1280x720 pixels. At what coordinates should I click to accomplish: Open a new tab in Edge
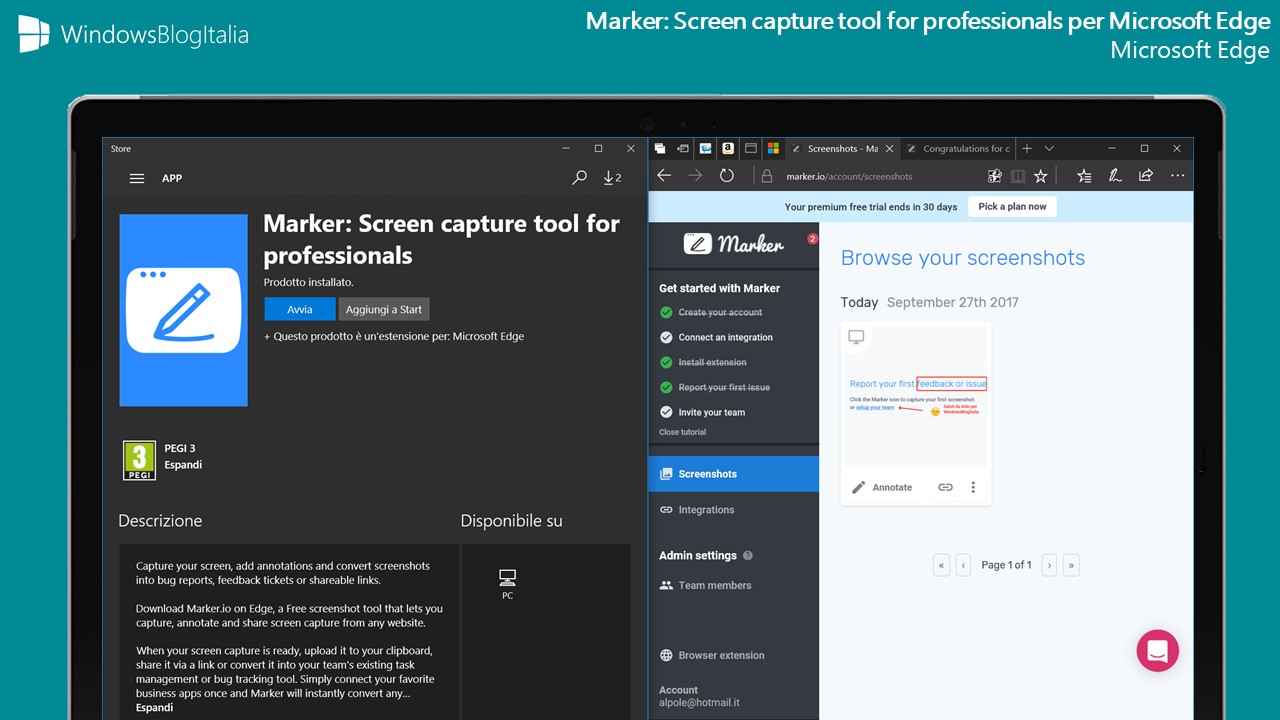click(1027, 148)
